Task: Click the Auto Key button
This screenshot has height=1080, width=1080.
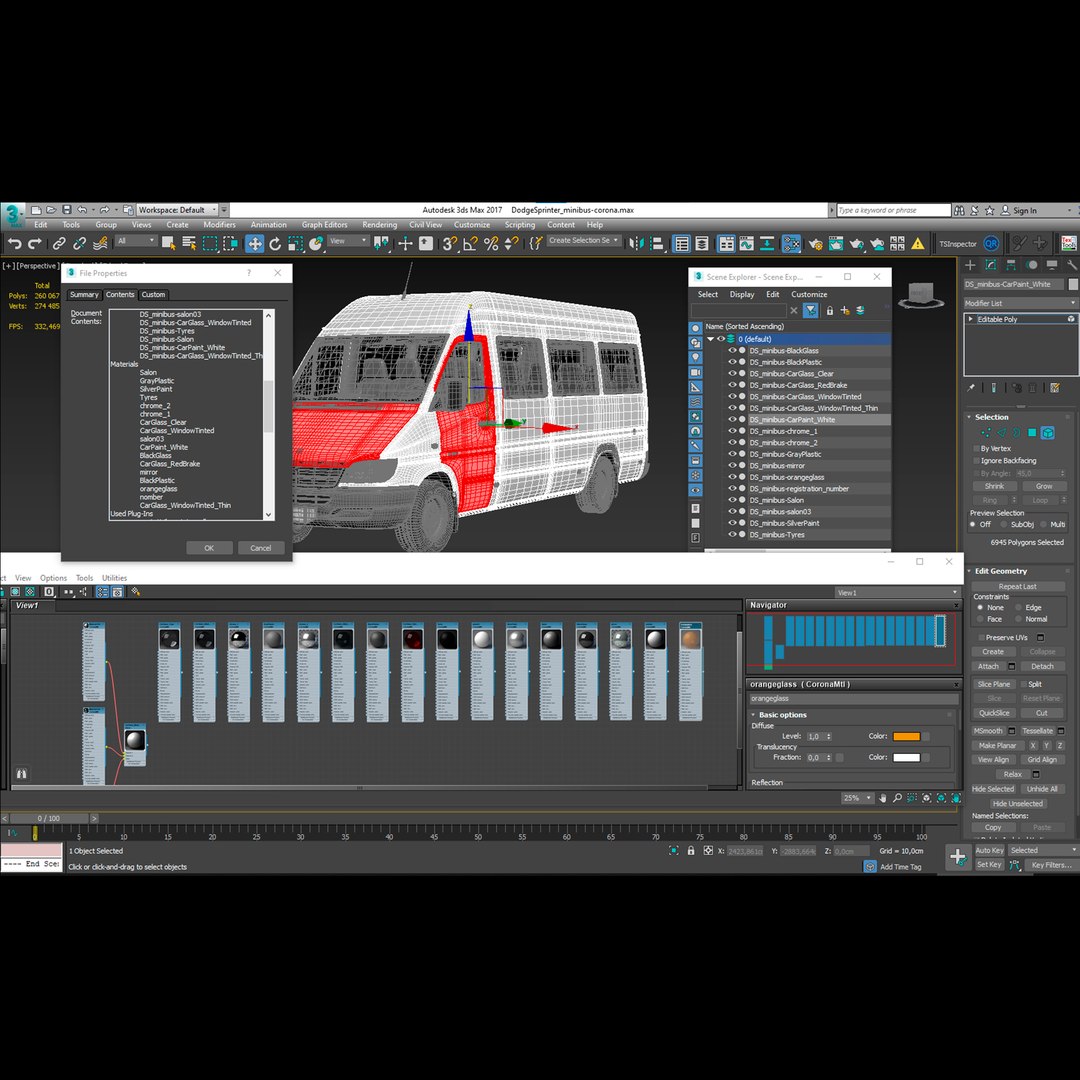Action: click(x=989, y=851)
